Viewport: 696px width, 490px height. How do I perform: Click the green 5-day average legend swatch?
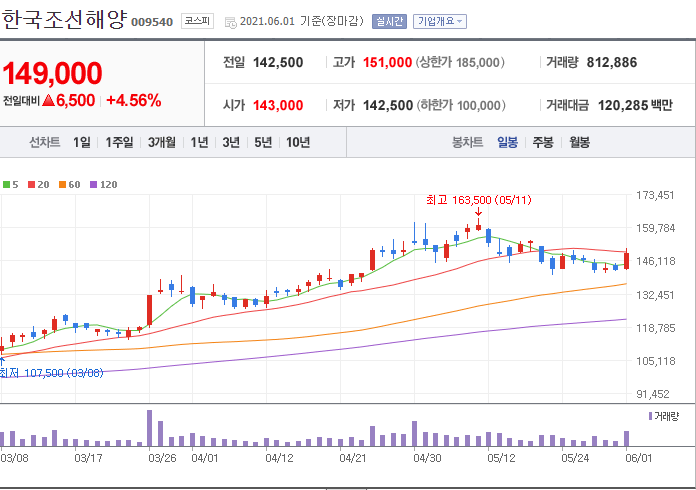tap(6, 185)
